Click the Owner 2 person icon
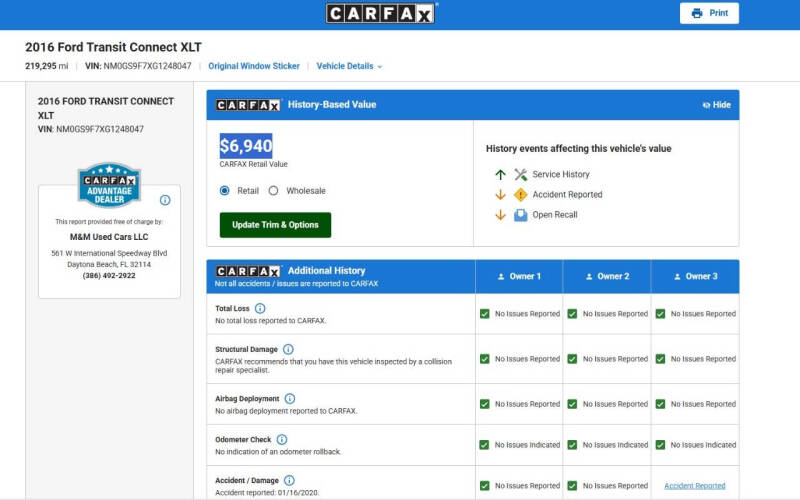This screenshot has width=800, height=500. coord(589,277)
